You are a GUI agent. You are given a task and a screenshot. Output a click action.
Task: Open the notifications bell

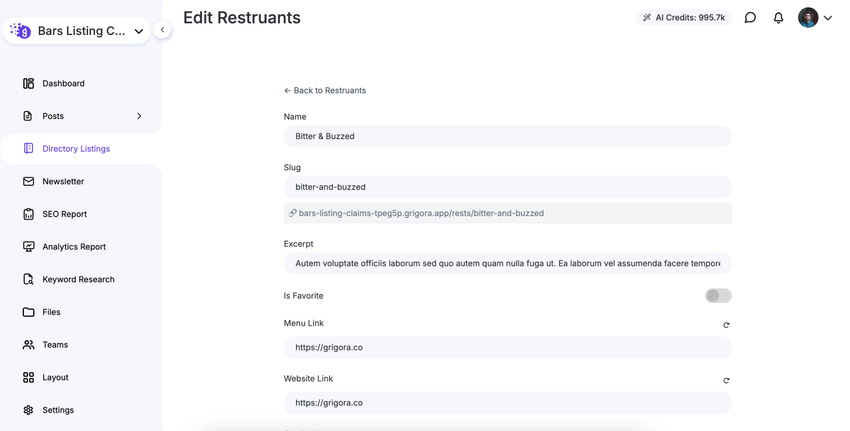tap(778, 18)
